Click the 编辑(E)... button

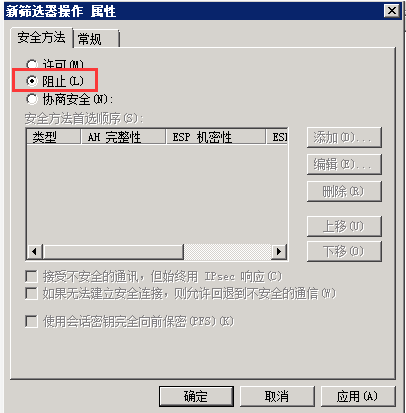pyautogui.click(x=344, y=164)
